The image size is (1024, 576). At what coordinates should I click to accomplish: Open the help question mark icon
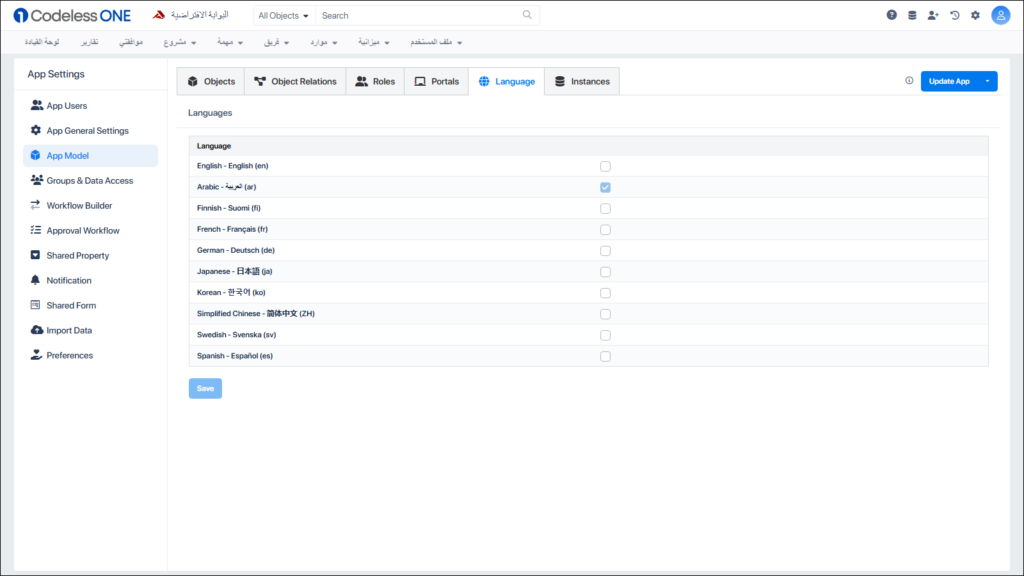click(891, 15)
